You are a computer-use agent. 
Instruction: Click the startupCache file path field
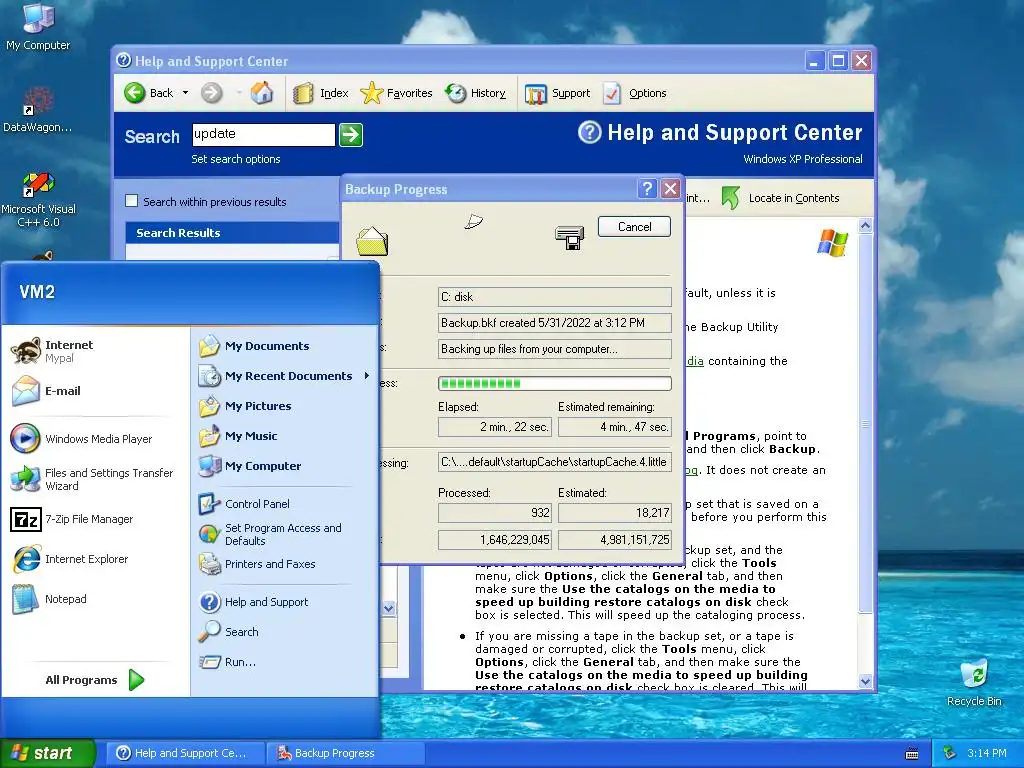point(554,462)
